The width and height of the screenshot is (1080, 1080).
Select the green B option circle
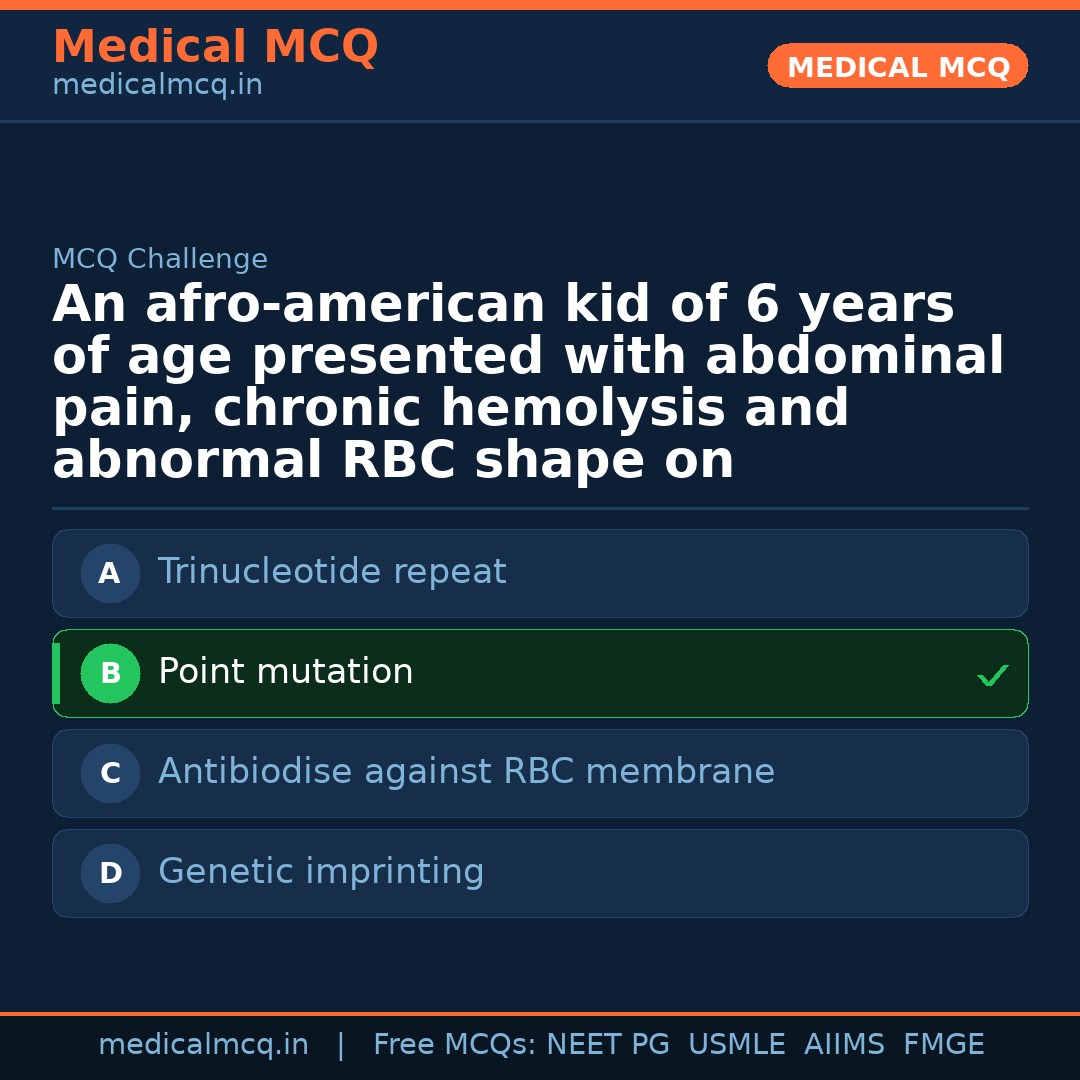click(110, 674)
